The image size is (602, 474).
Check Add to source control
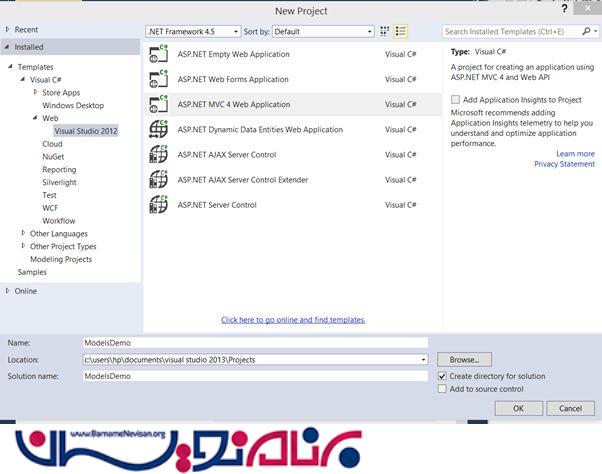point(443,389)
